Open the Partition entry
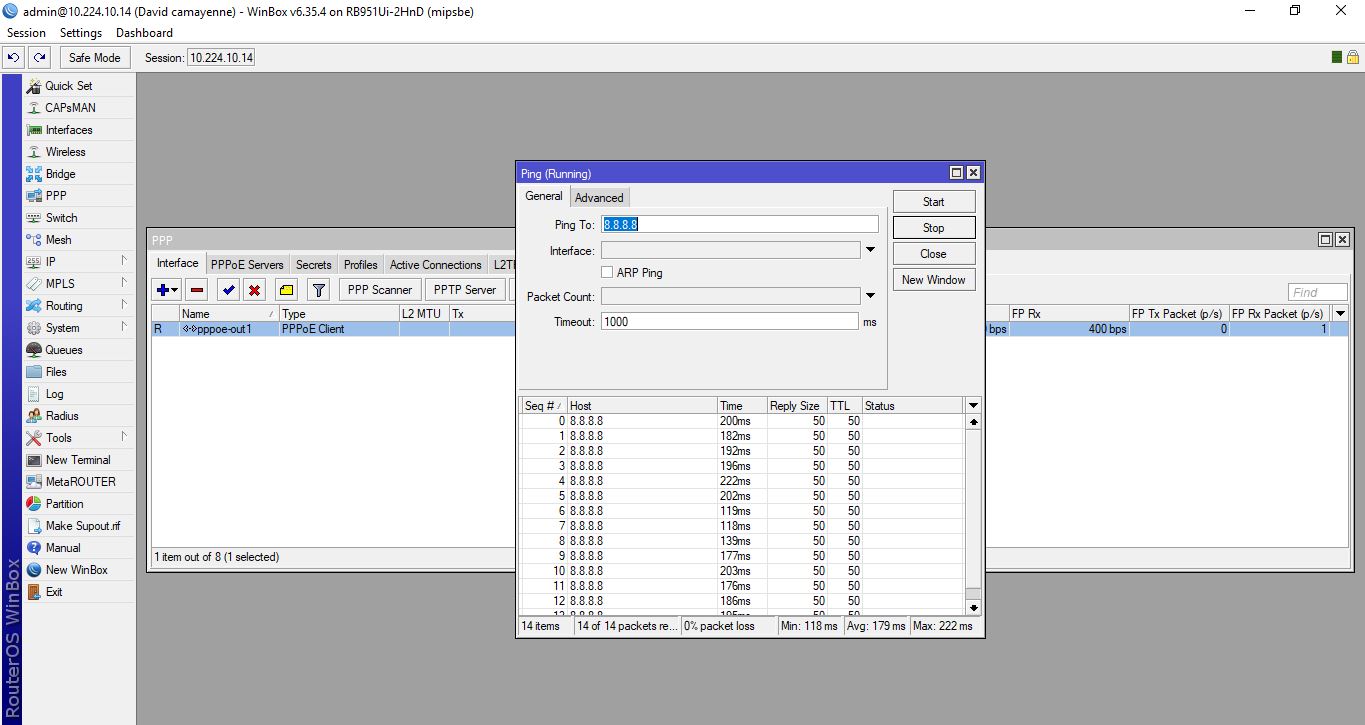Viewport: 1365px width, 725px height. (64, 504)
